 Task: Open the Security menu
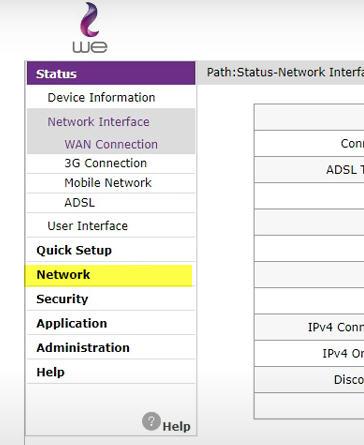[62, 299]
